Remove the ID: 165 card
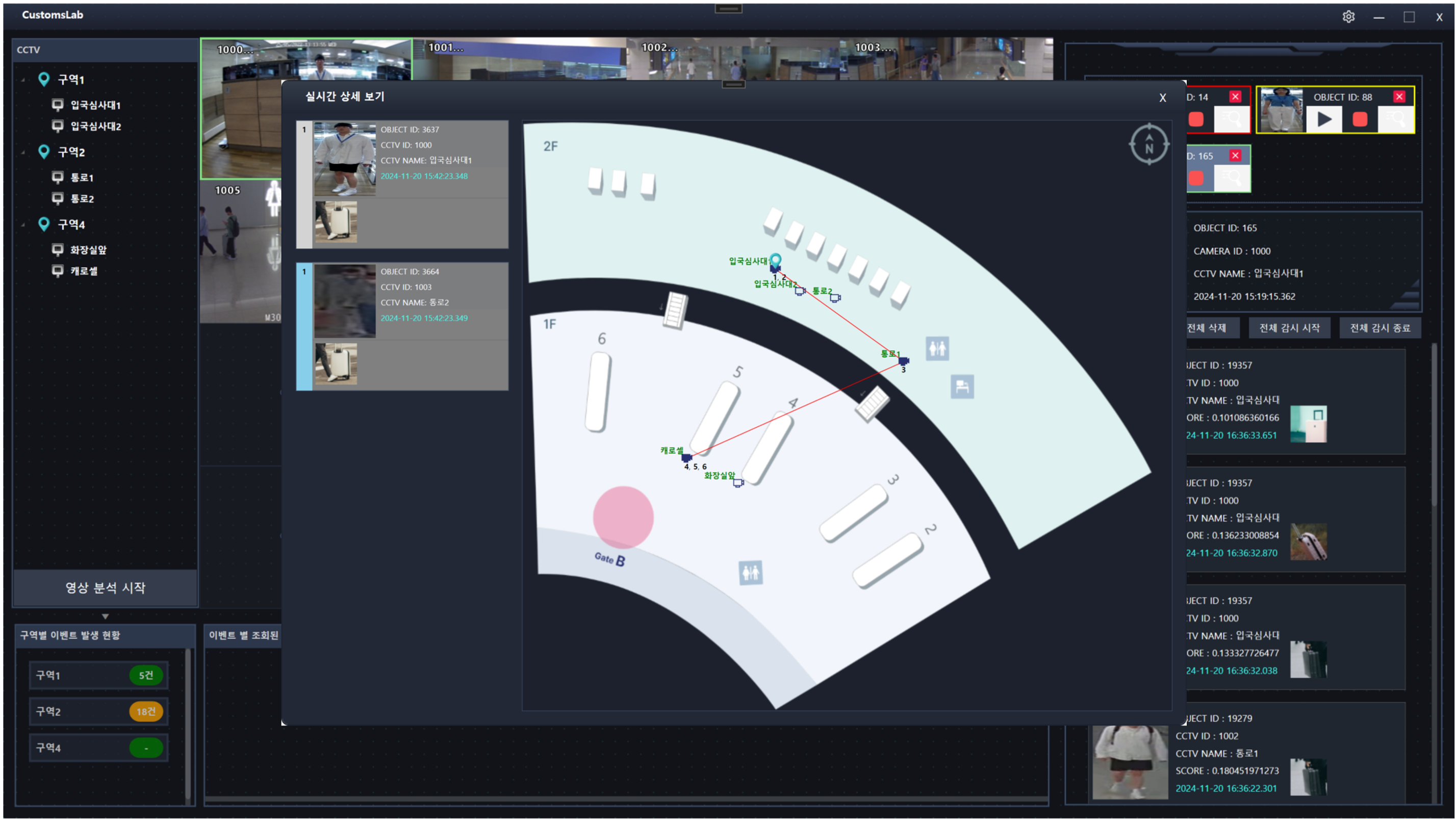Screen dimensions: 1456x820 [1235, 156]
